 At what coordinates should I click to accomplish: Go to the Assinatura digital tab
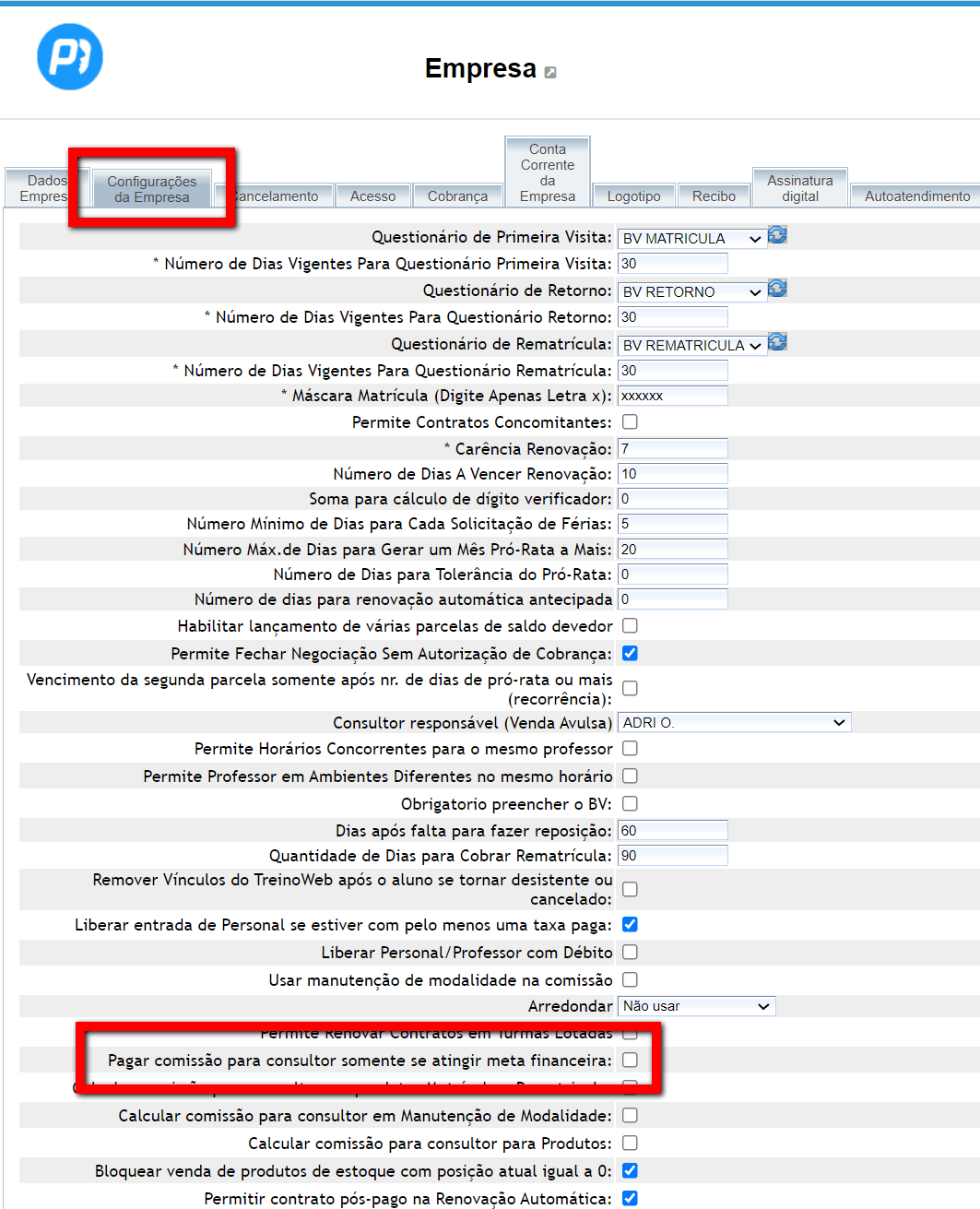800,188
